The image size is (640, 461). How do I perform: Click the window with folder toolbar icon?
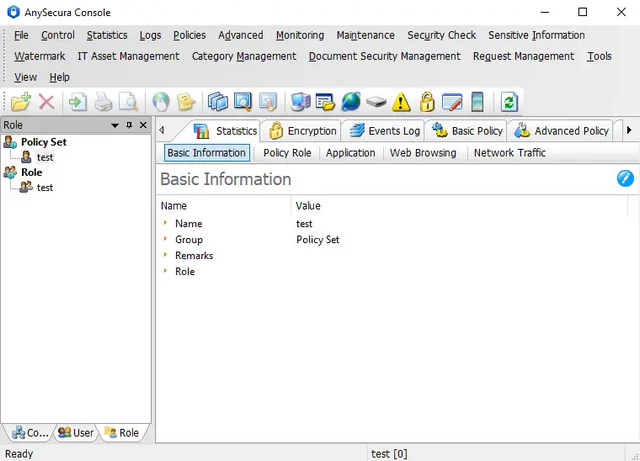[x=325, y=102]
